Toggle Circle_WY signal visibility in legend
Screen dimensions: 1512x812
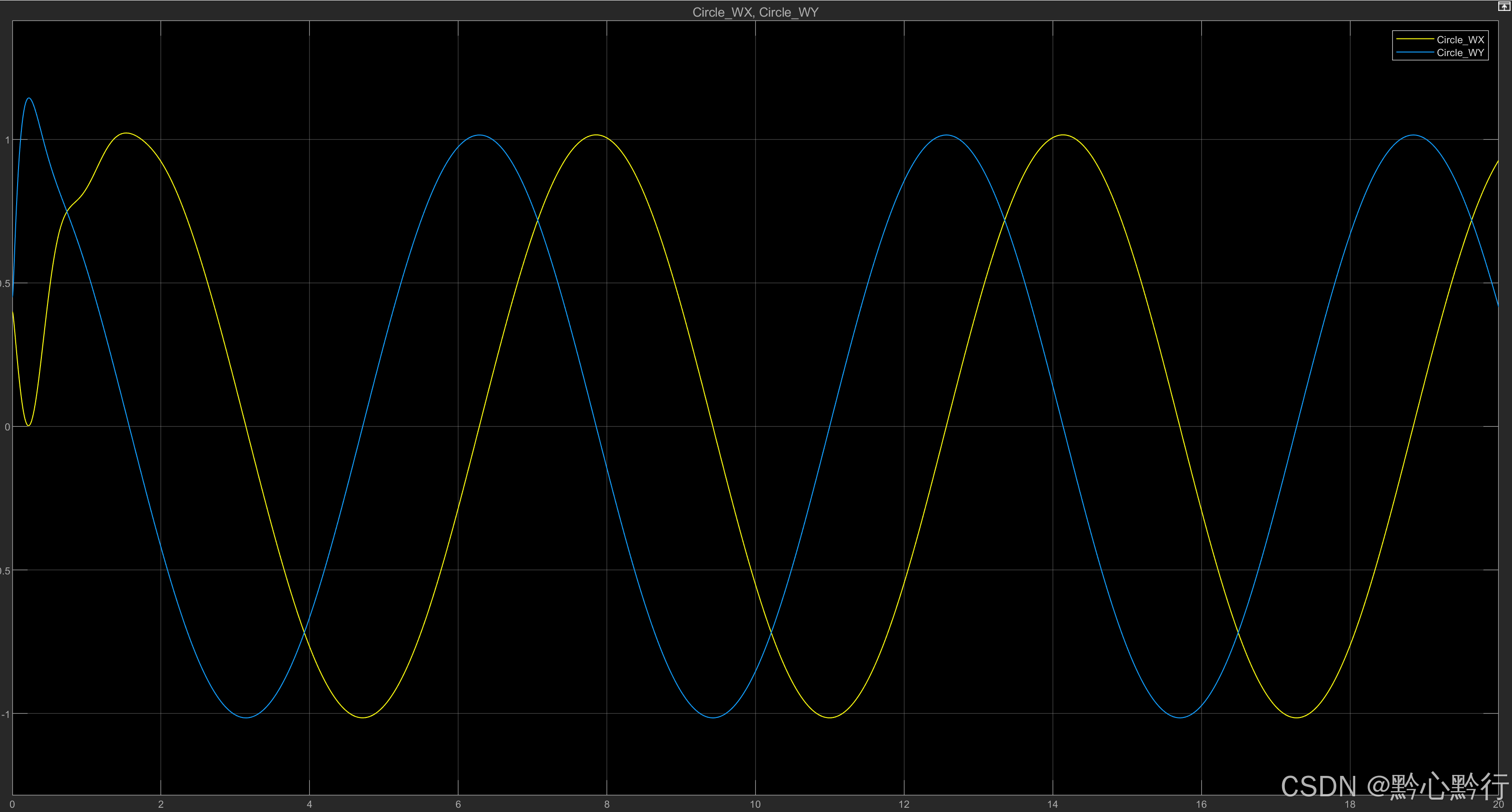click(x=1460, y=53)
